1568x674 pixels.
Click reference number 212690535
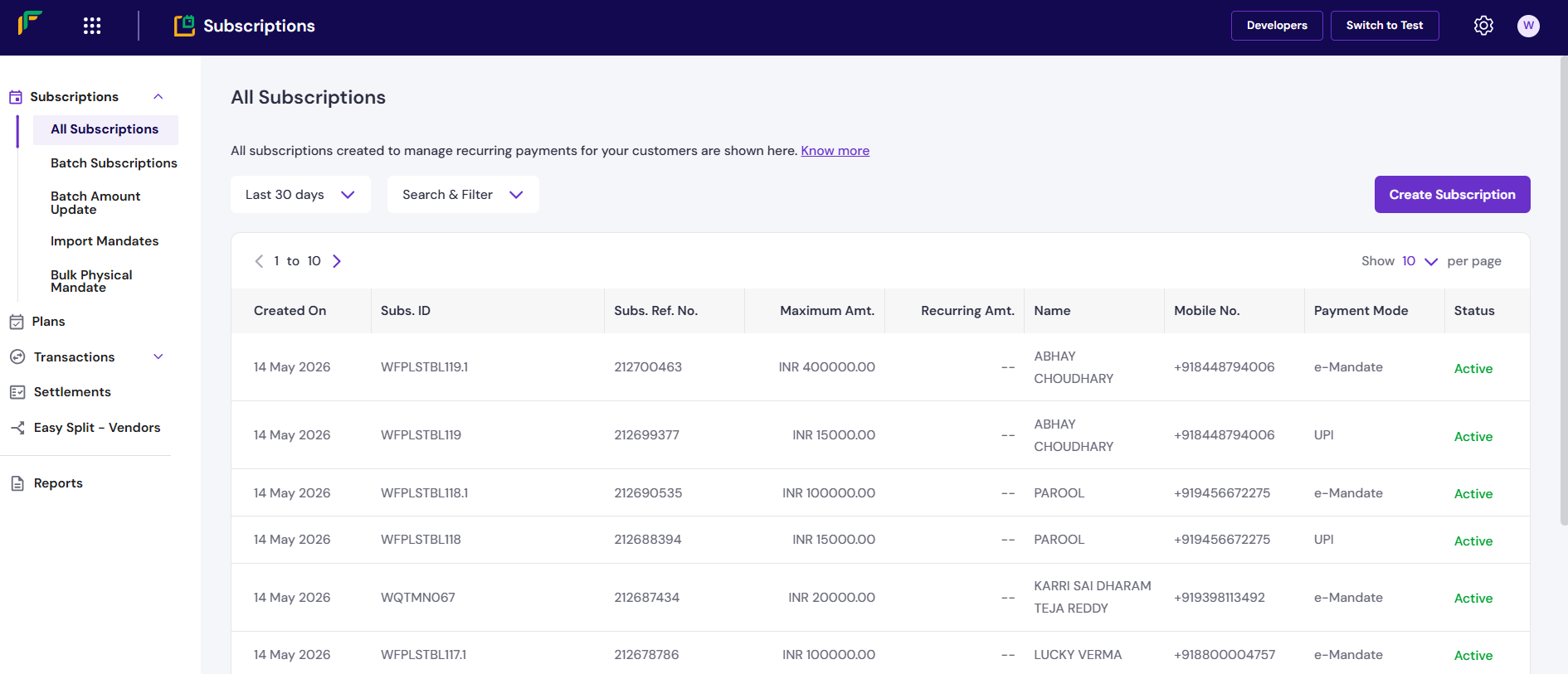pos(648,493)
